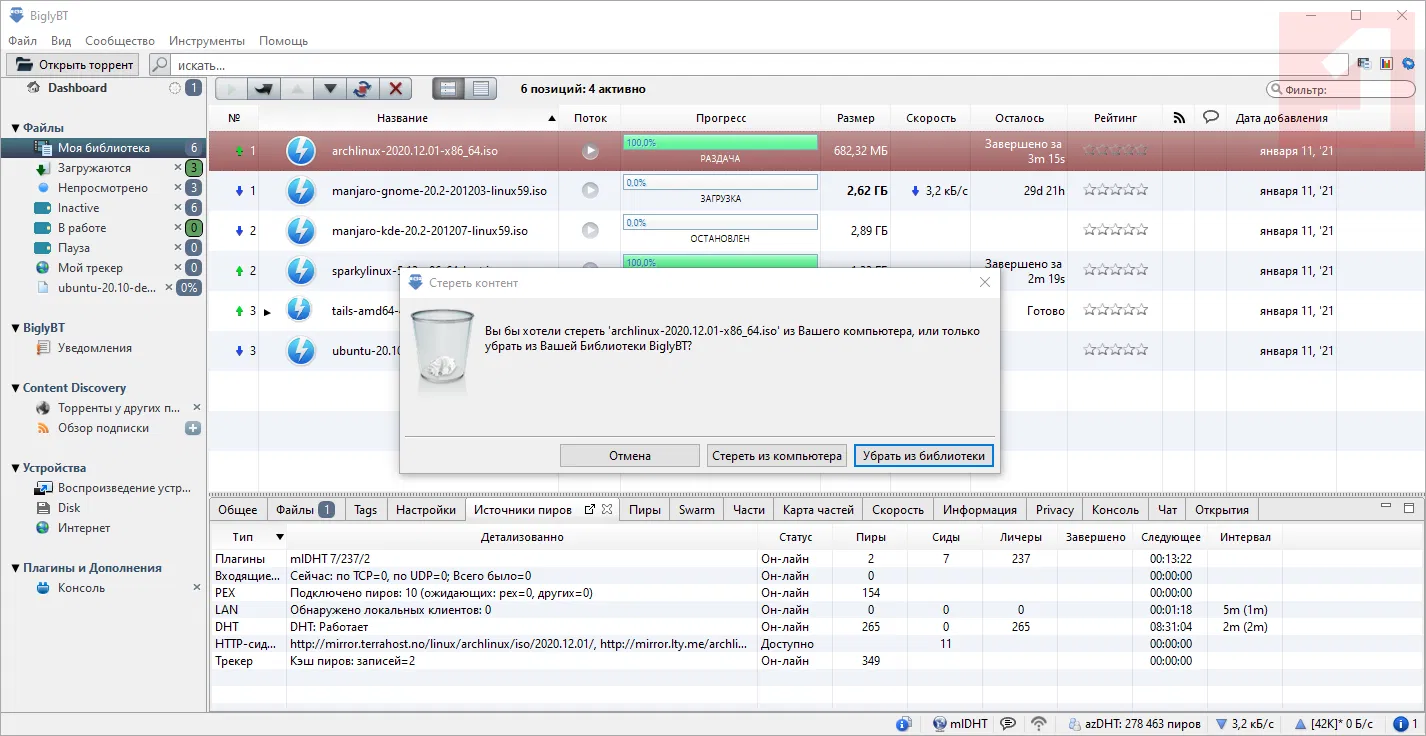This screenshot has height=736, width=1426.
Task: Click the red X remove toolbar icon
Action: (x=395, y=88)
